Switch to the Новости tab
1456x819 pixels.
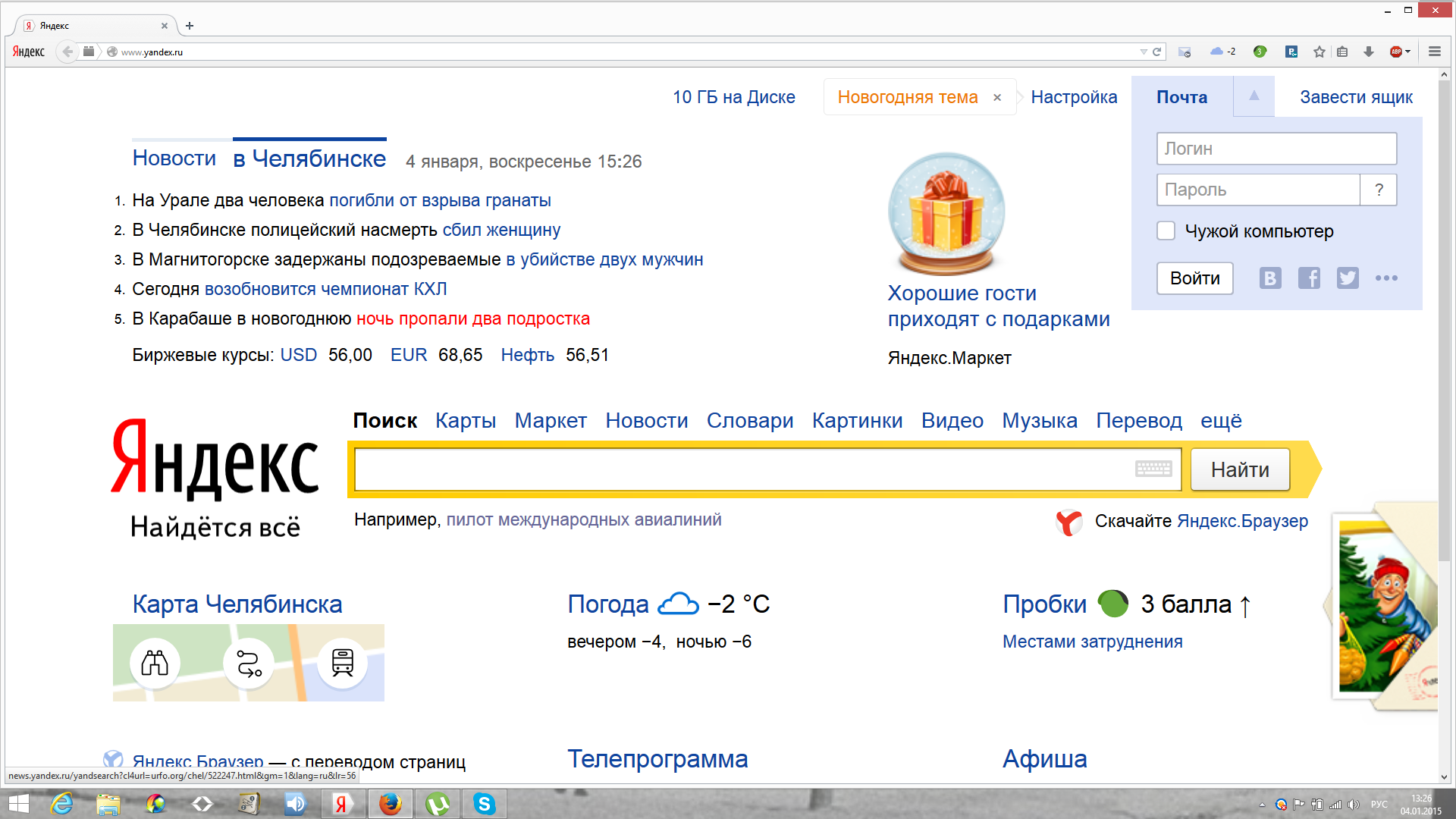coord(174,158)
